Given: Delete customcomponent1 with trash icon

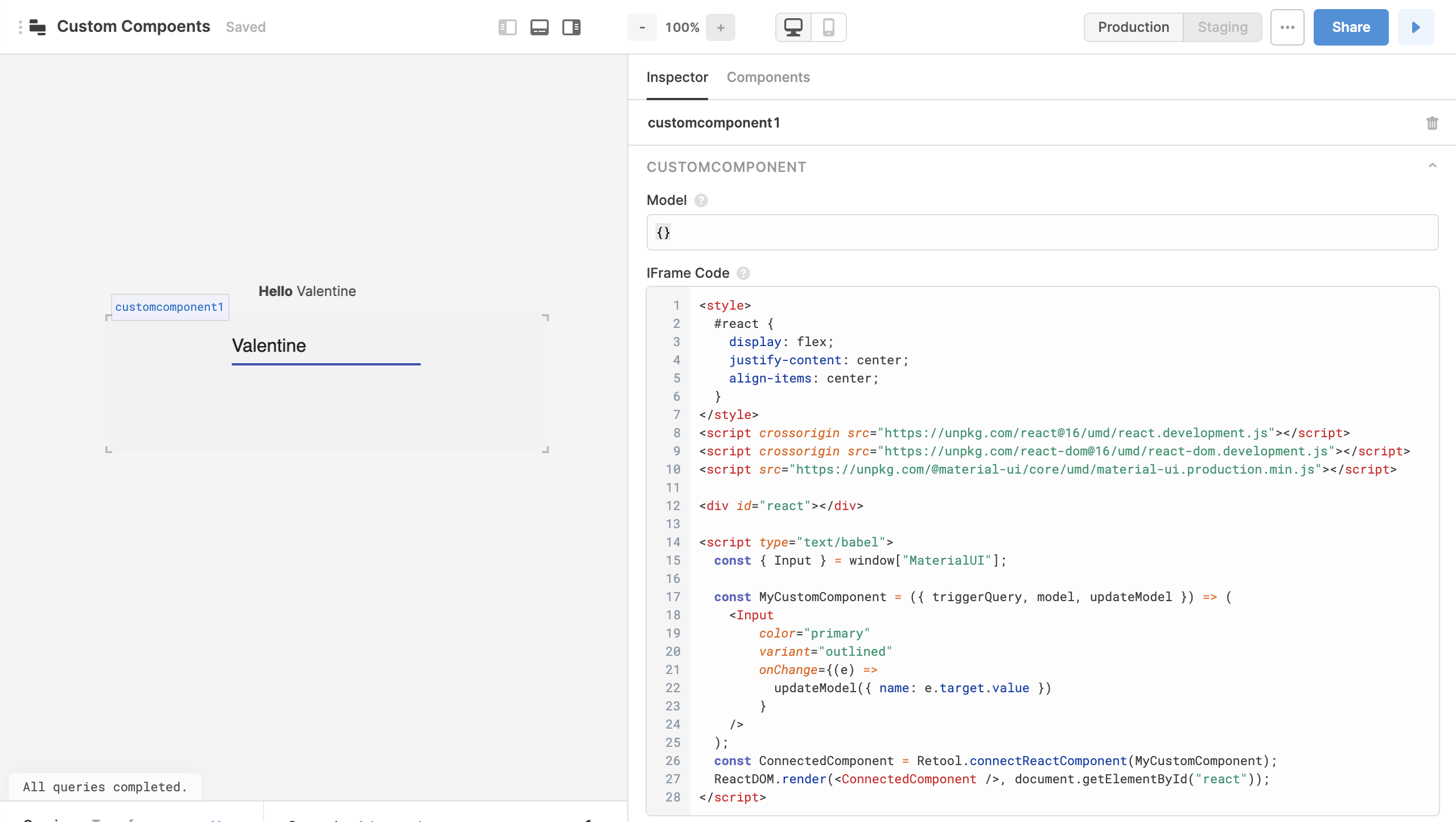Looking at the screenshot, I should click(x=1432, y=123).
